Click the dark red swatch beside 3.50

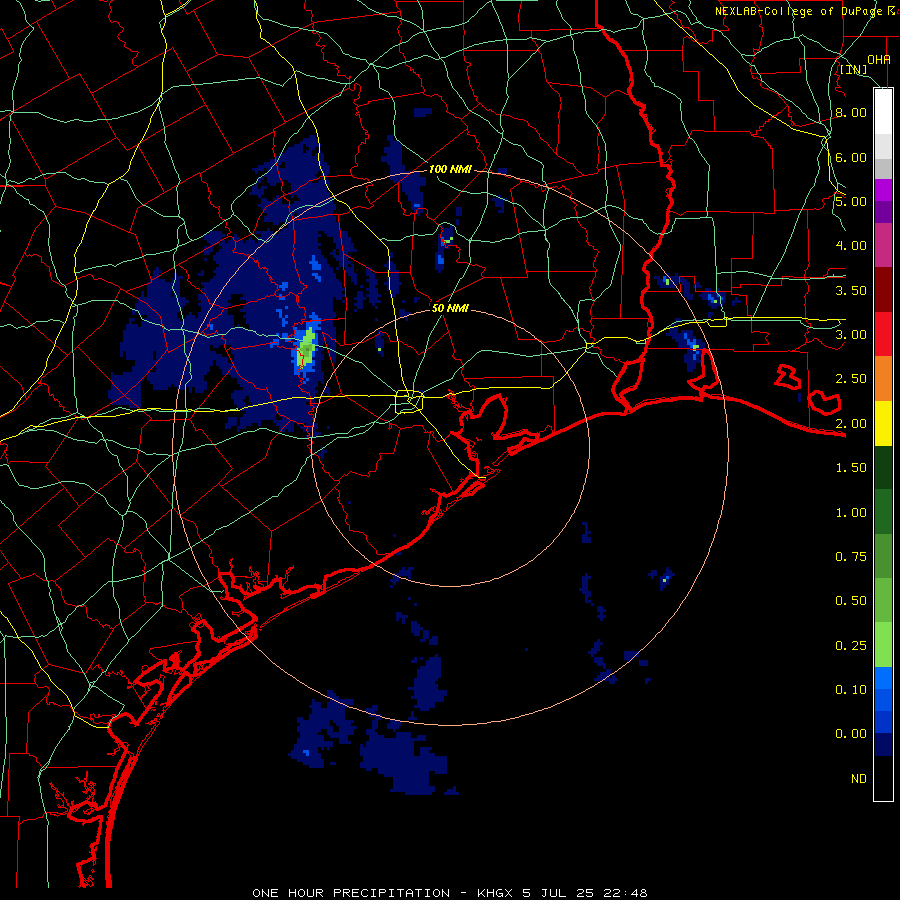(x=883, y=290)
